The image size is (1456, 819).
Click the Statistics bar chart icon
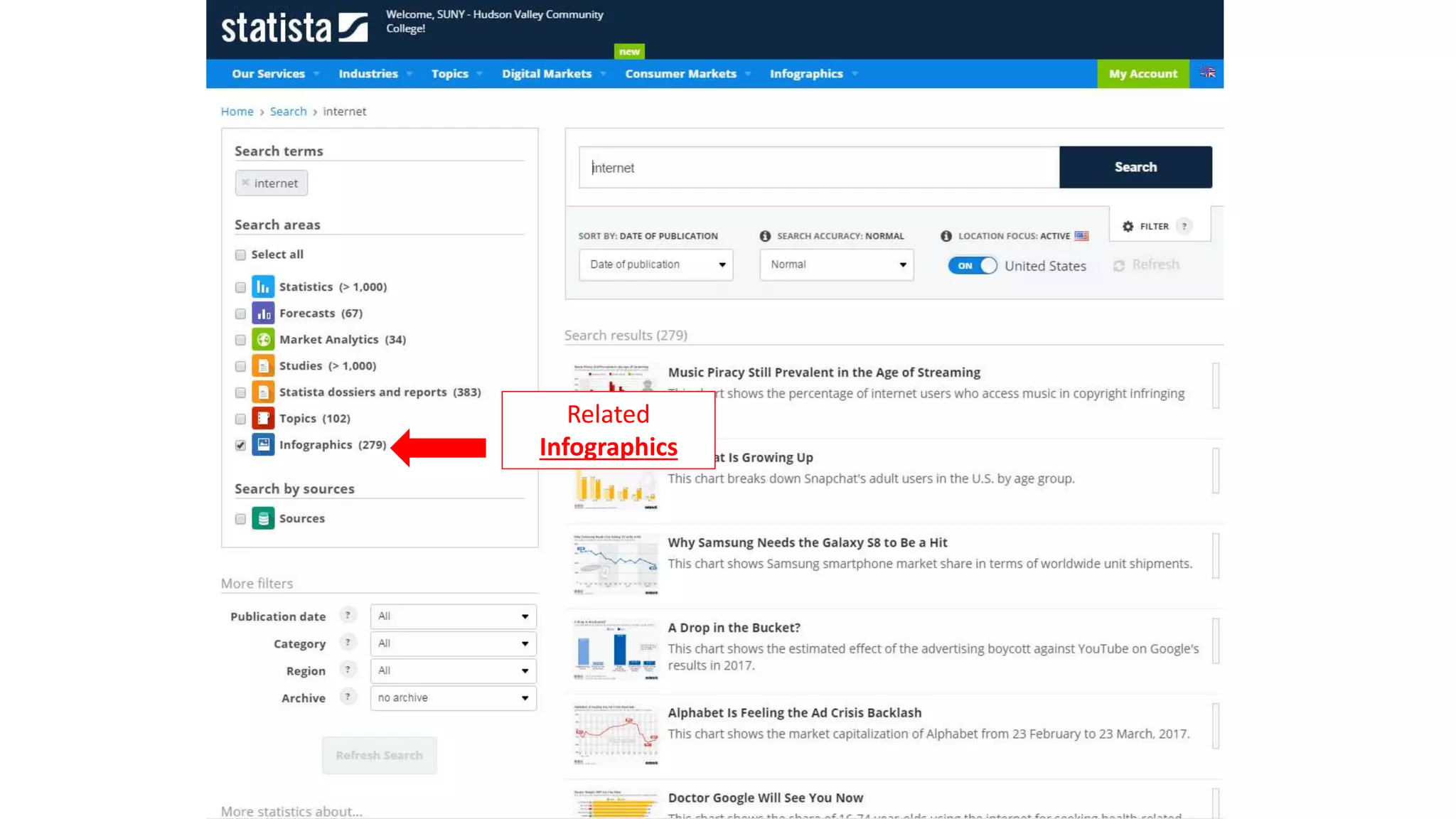[x=263, y=287]
